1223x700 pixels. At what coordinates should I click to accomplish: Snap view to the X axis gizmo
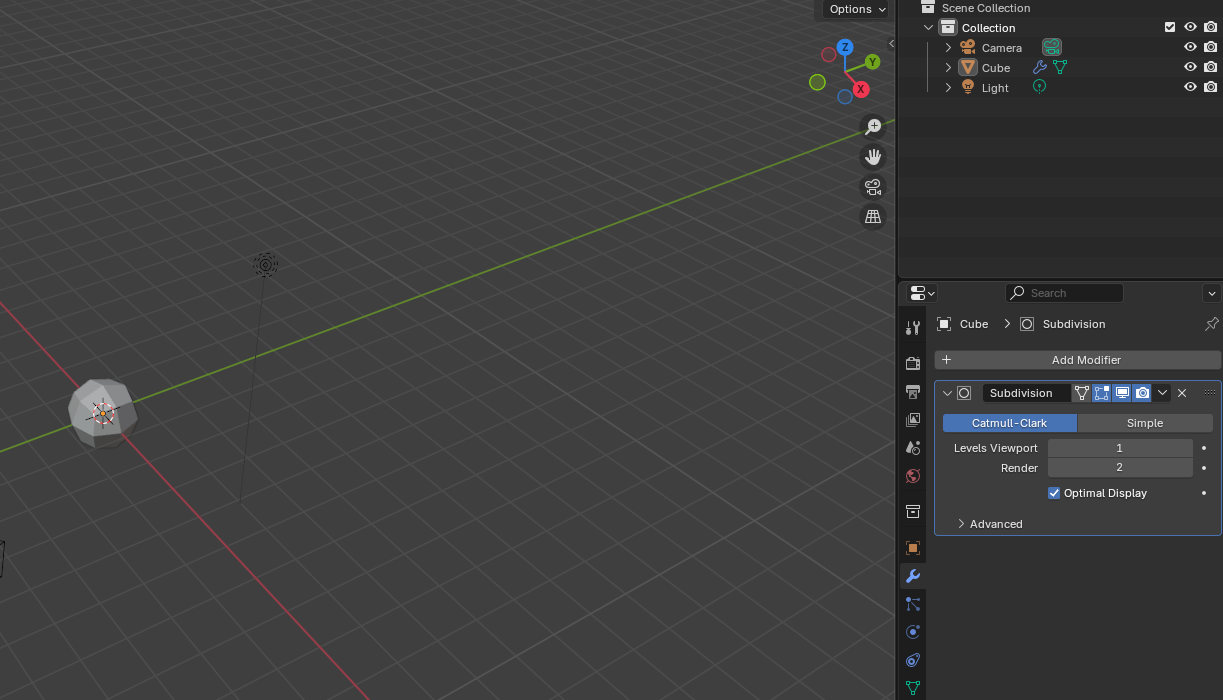coord(860,89)
